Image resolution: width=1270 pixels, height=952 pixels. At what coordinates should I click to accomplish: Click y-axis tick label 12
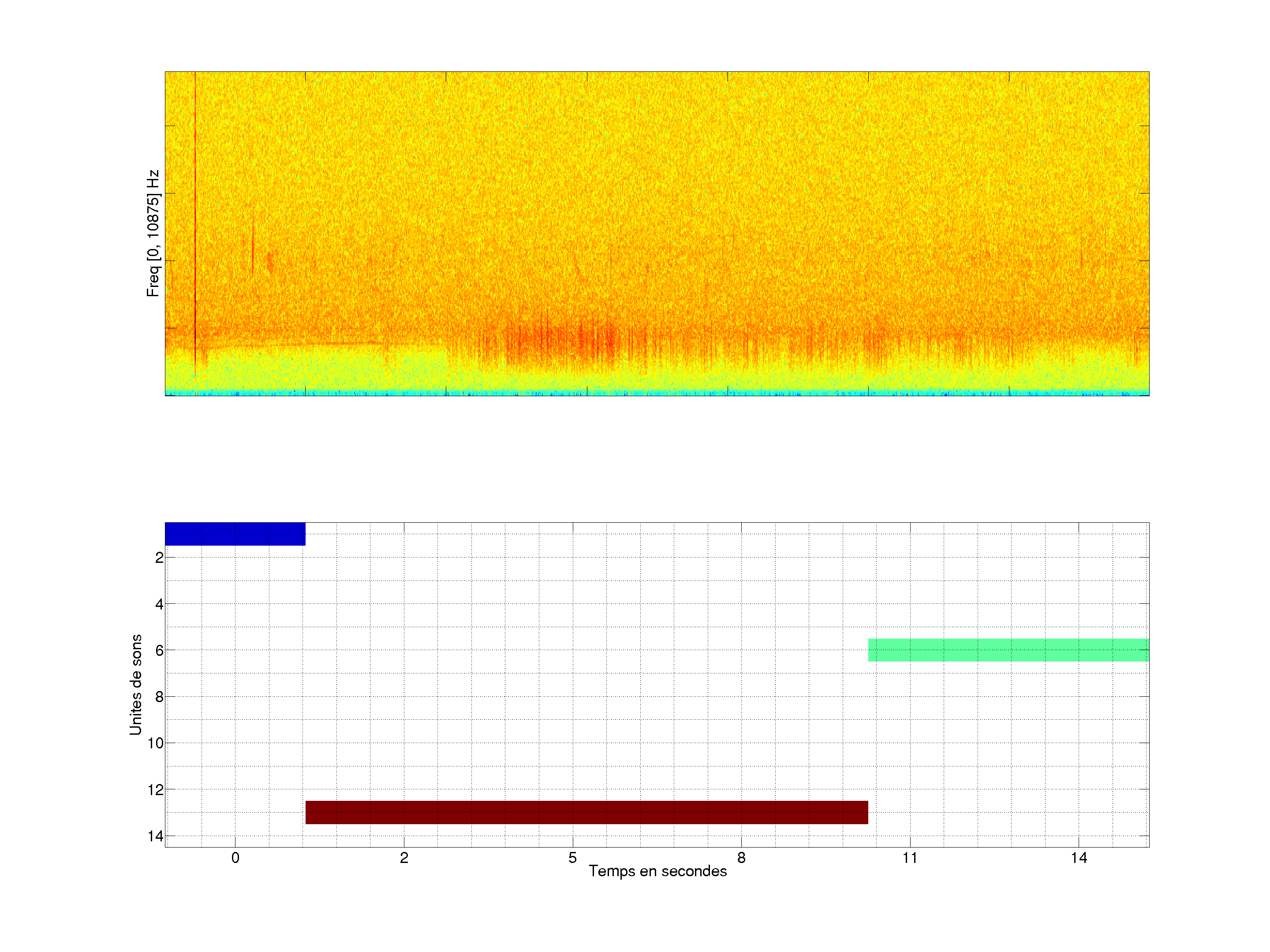click(156, 790)
